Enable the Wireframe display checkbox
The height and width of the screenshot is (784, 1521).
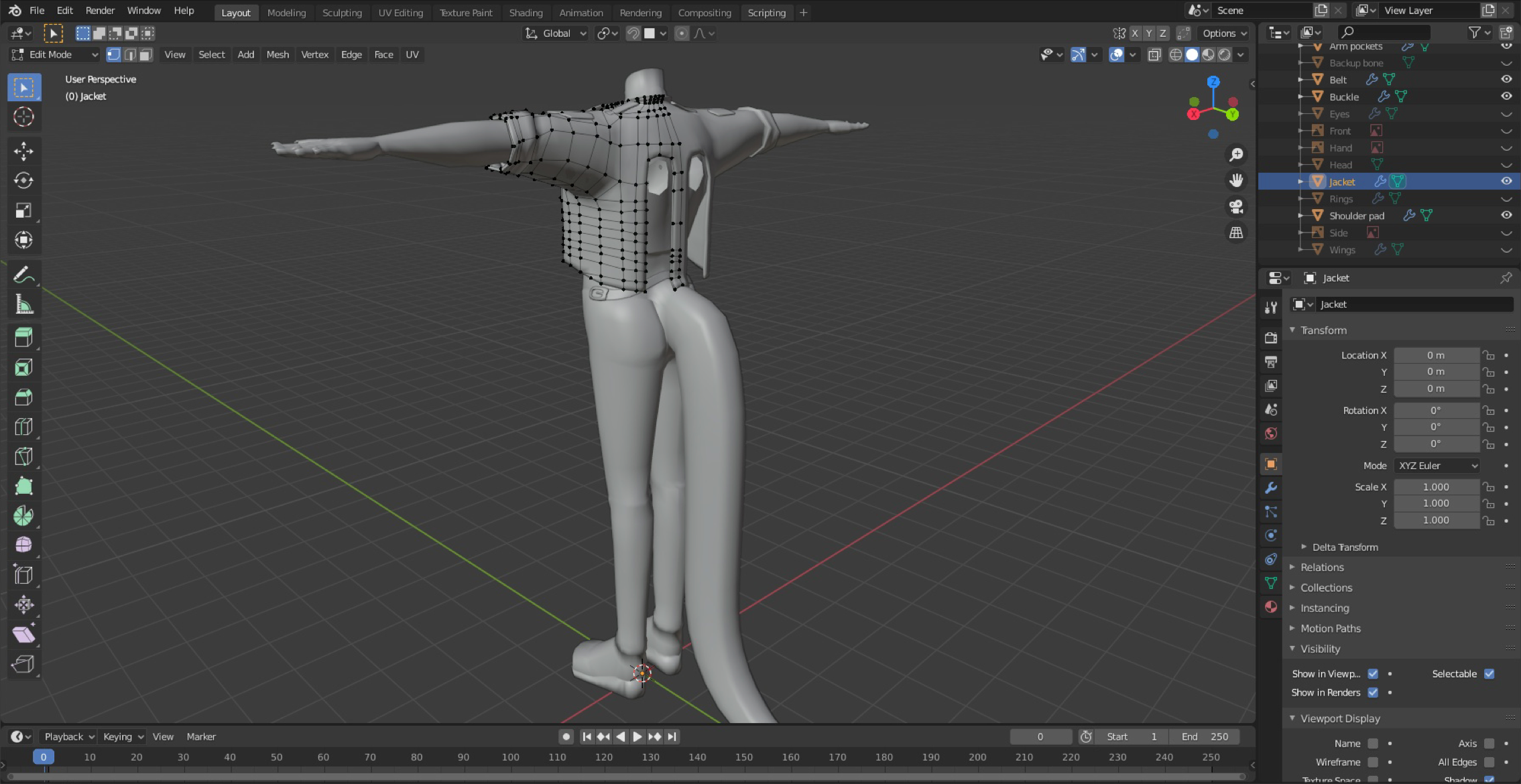pyautogui.click(x=1373, y=763)
